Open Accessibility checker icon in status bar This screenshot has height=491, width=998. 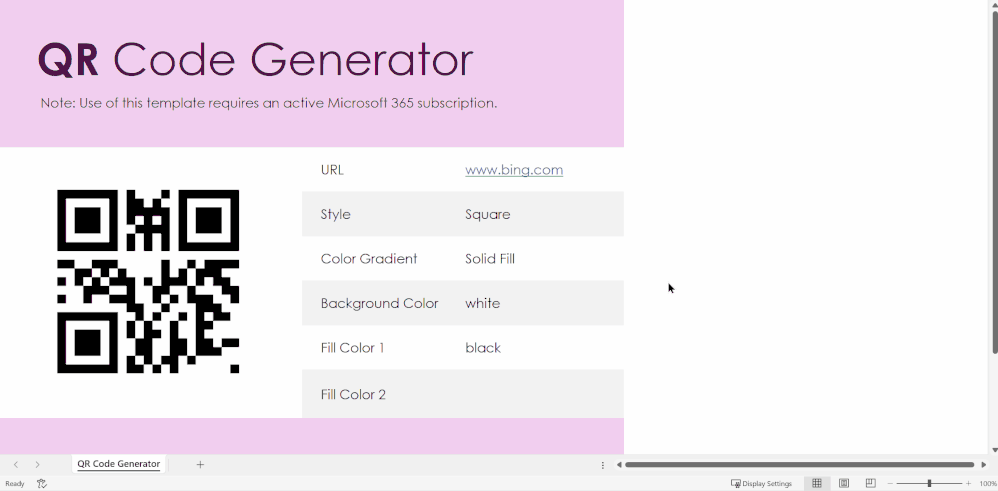(x=42, y=484)
